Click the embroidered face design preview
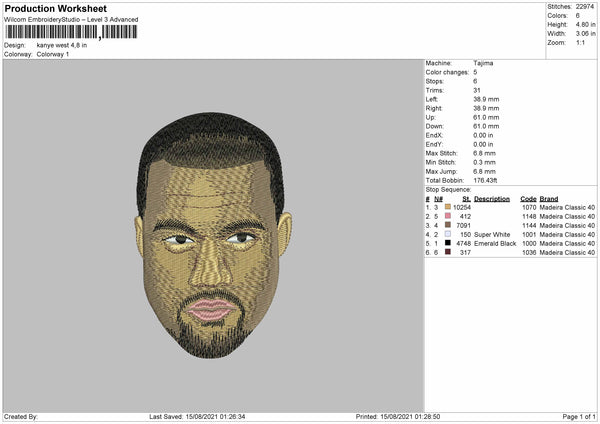600x424 pixels. point(213,235)
